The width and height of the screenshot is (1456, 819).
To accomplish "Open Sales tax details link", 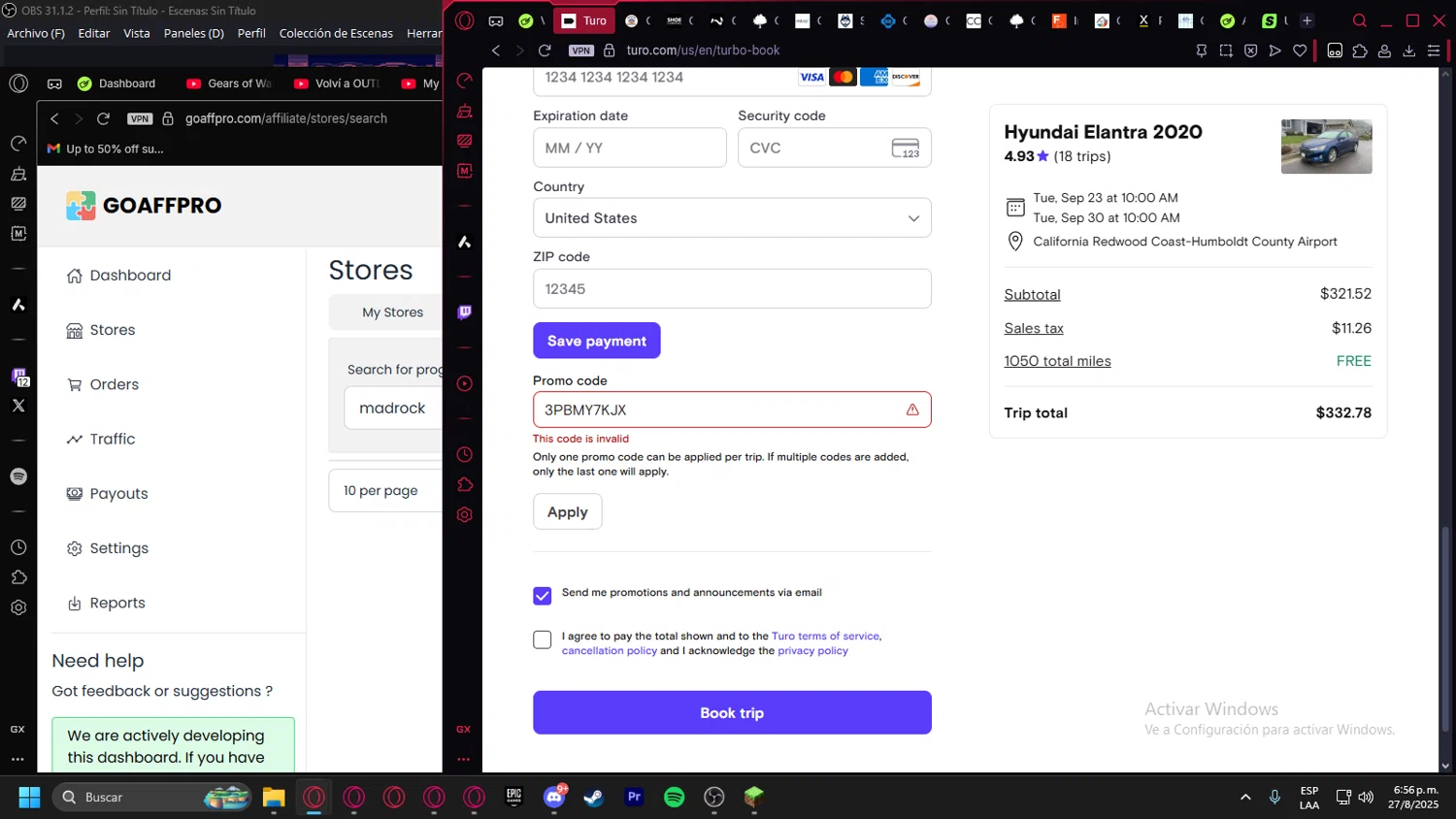I will tap(1034, 328).
